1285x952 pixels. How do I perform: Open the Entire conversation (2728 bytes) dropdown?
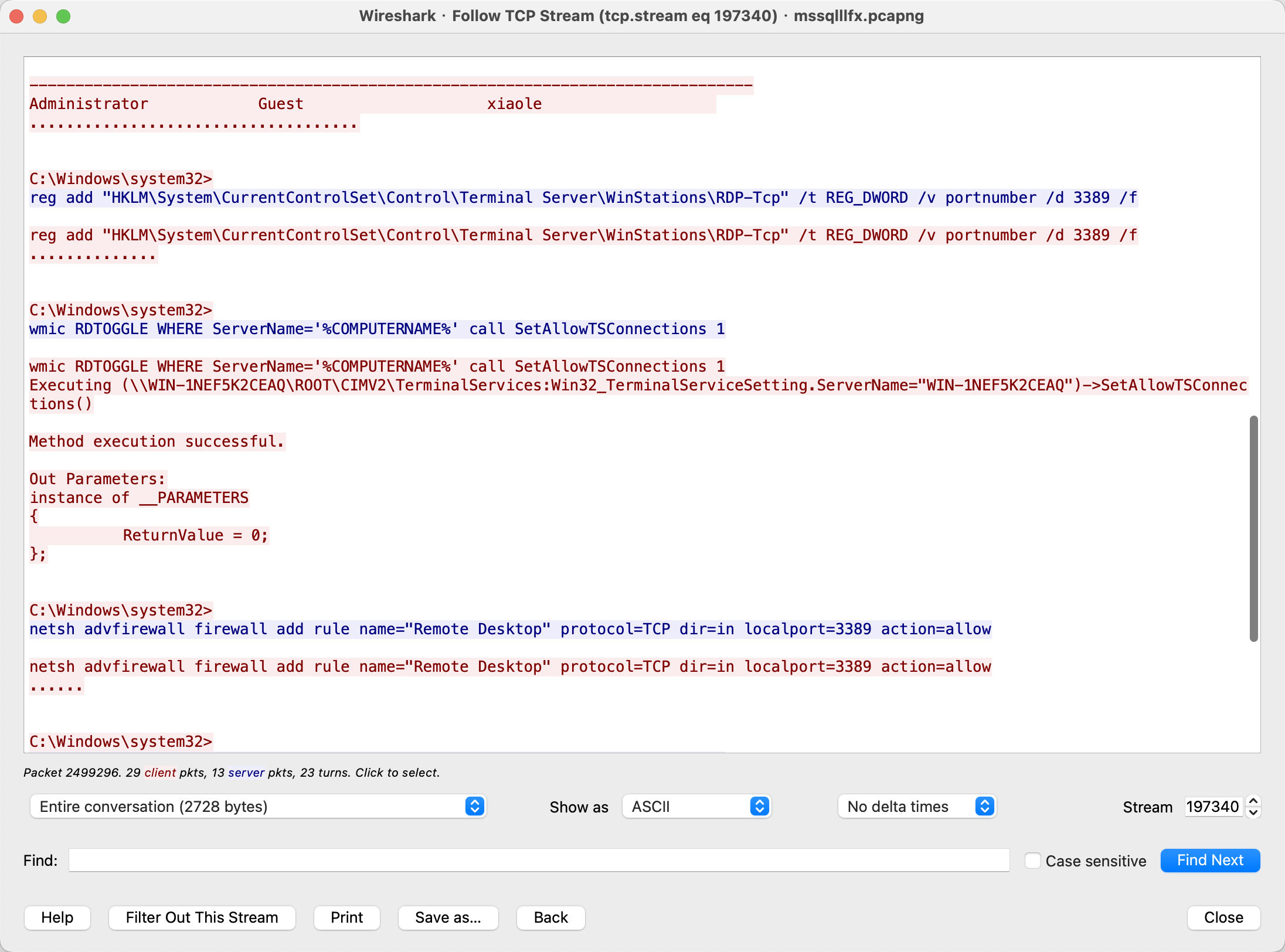258,807
